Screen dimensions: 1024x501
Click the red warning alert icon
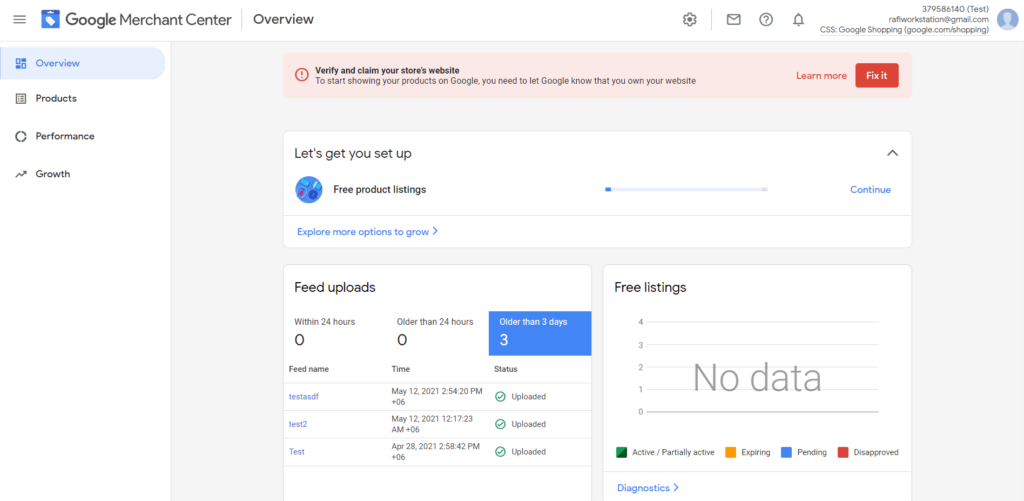point(301,75)
